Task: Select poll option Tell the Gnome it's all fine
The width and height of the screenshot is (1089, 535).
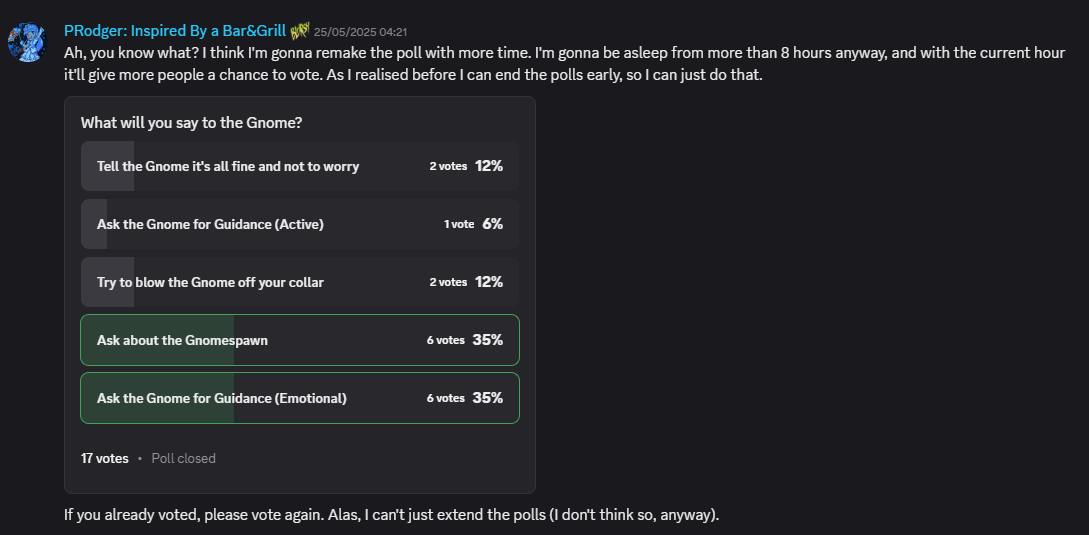Action: [300, 166]
